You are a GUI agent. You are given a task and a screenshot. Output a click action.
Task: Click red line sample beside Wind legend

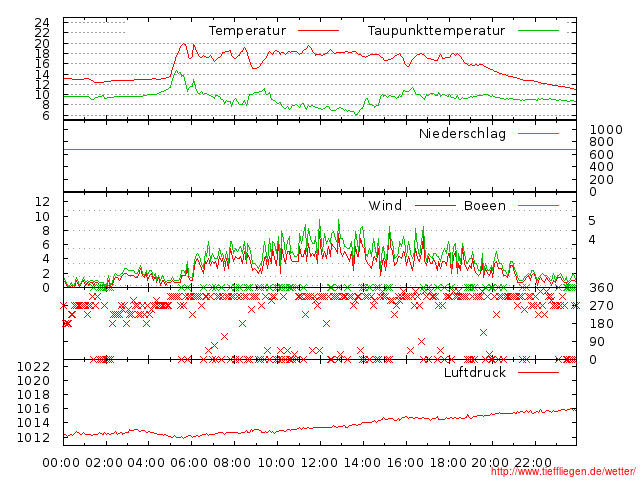coord(435,206)
